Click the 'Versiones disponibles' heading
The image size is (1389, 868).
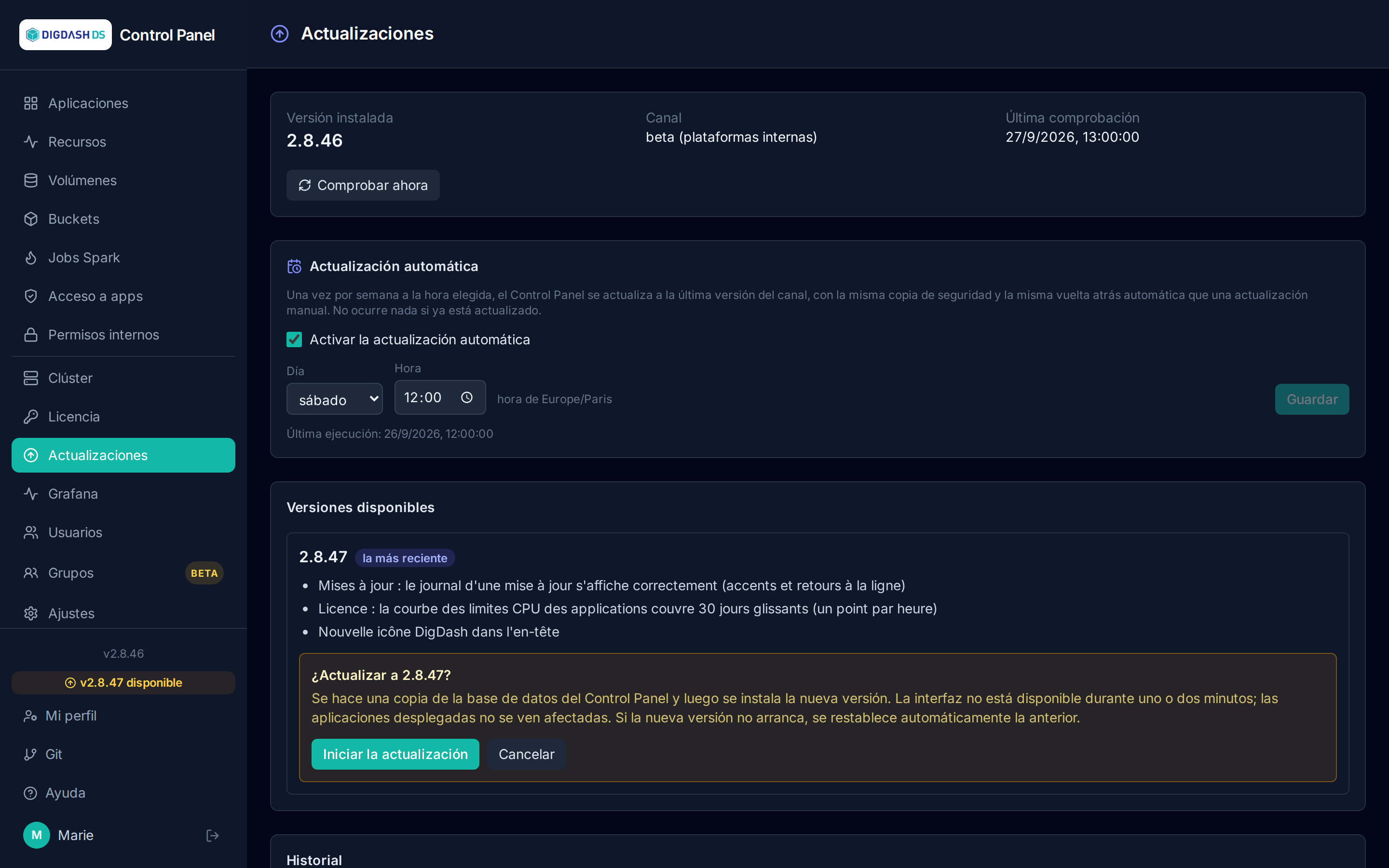pyautogui.click(x=360, y=507)
